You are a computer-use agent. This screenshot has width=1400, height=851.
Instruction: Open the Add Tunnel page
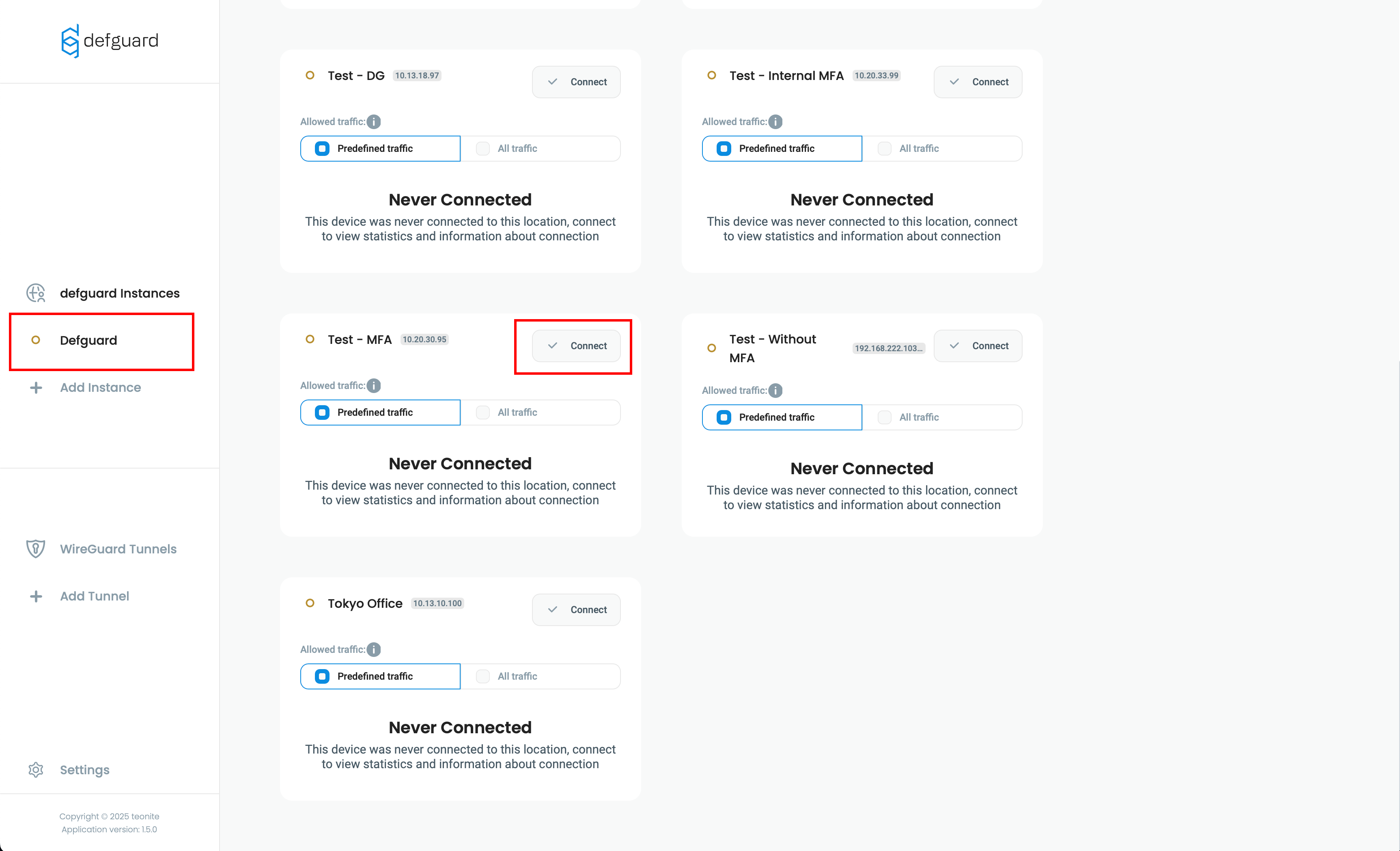click(94, 596)
